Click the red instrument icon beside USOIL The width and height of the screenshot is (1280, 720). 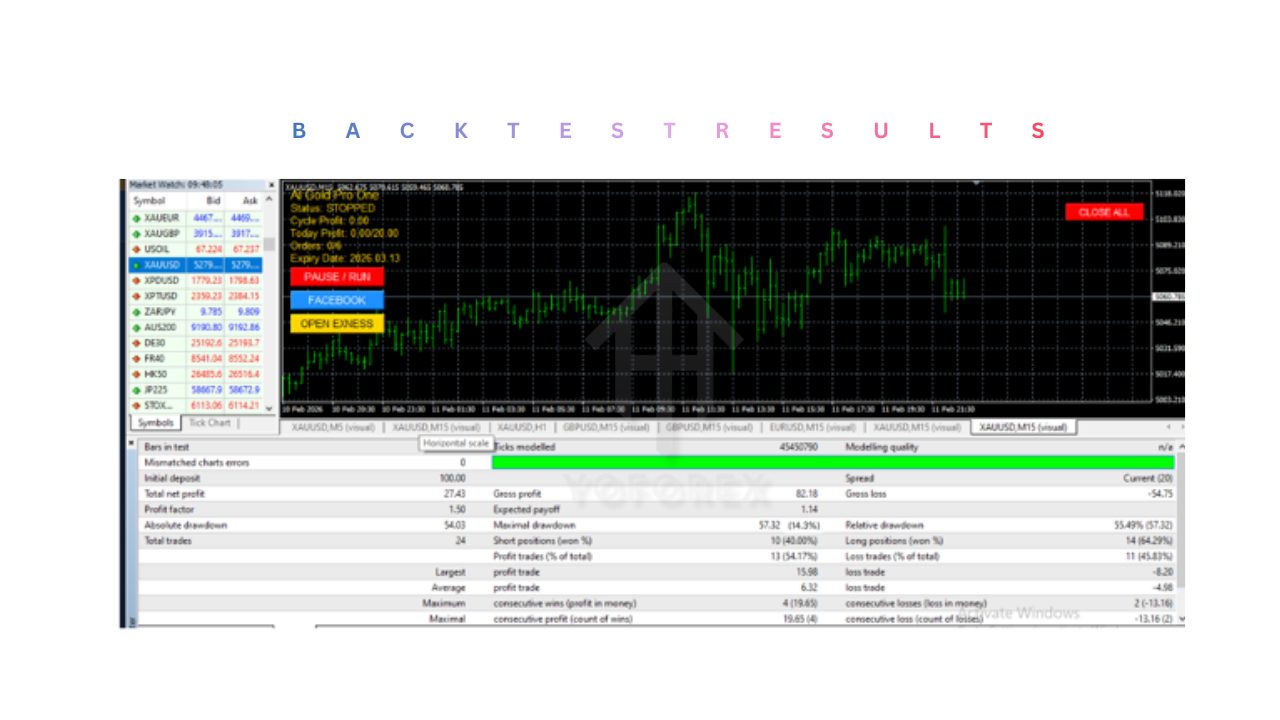pyautogui.click(x=137, y=249)
